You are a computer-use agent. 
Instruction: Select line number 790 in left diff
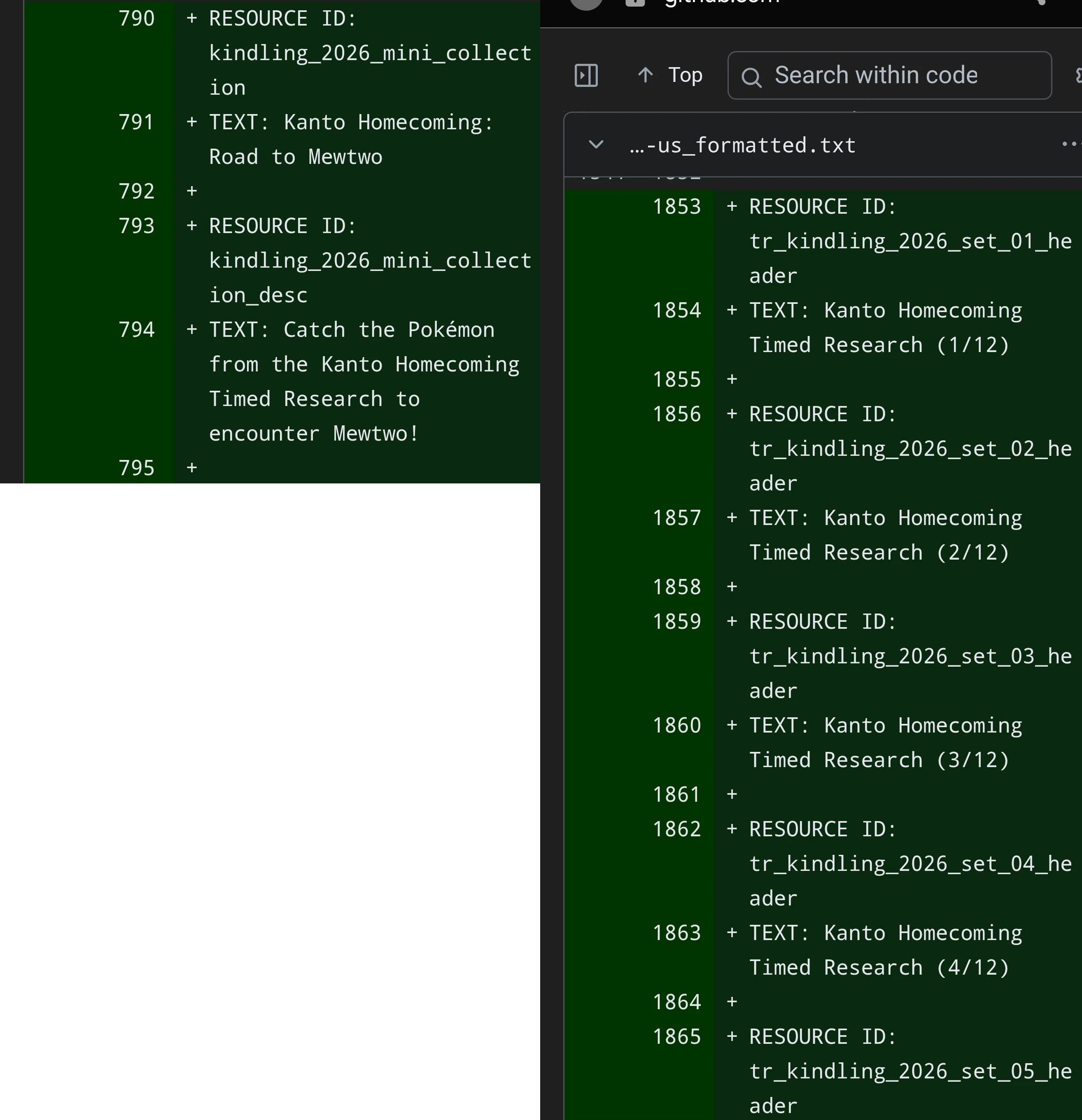[x=136, y=18]
